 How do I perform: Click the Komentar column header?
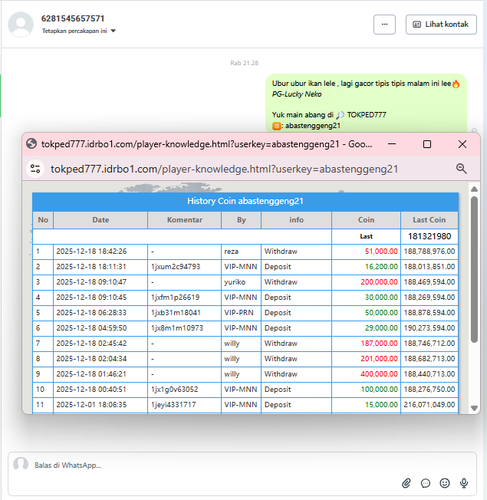coord(184,220)
